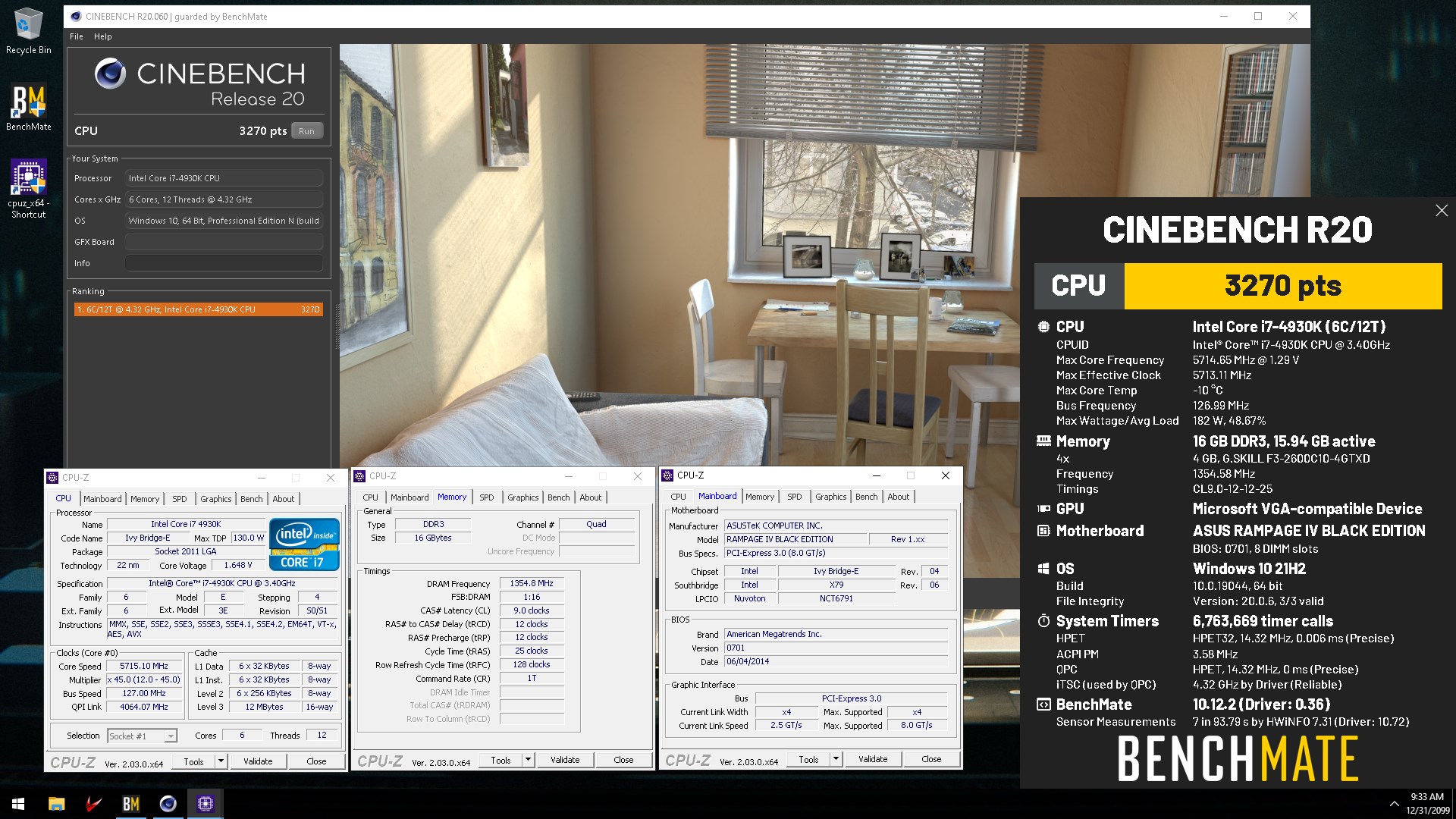Click the Intel Core i7 logo in CPU-Z
This screenshot has height=819, width=1456.
[304, 544]
